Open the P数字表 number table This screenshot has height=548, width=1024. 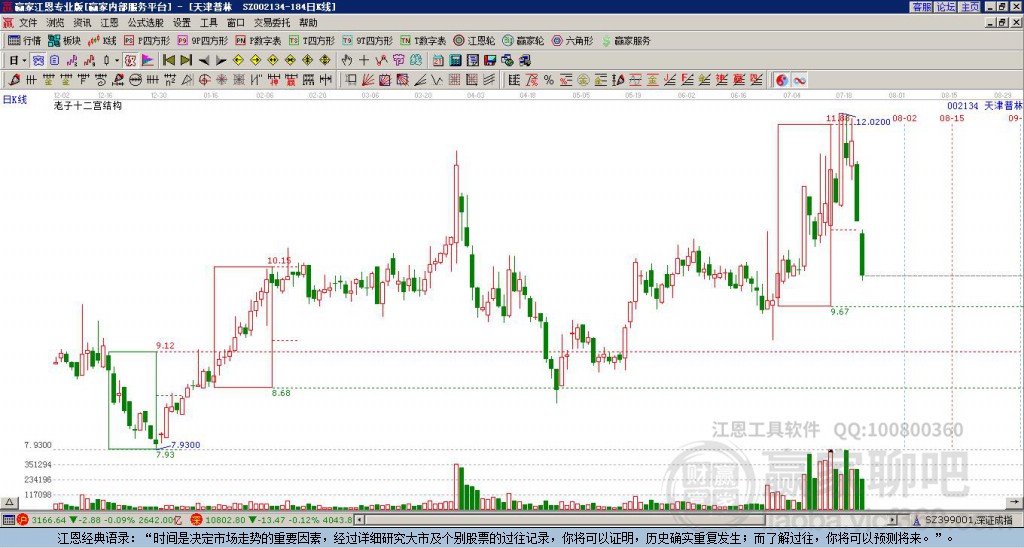click(x=259, y=40)
